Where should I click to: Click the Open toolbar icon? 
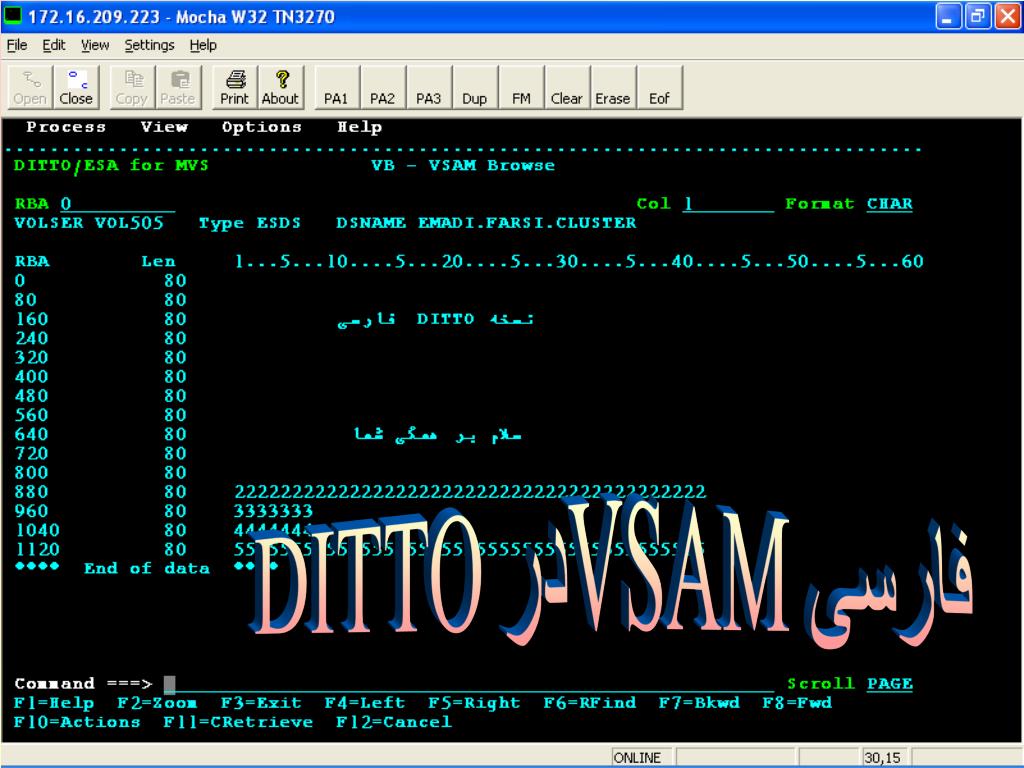click(30, 88)
